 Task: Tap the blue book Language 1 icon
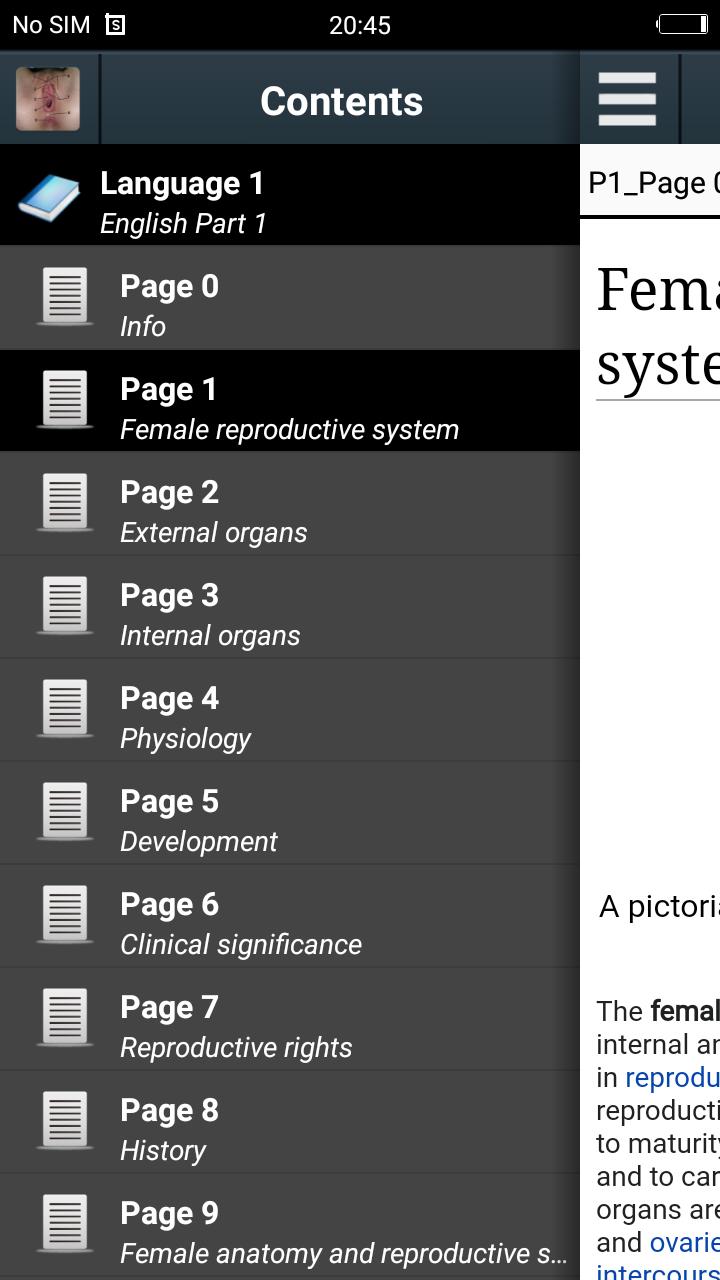click(x=49, y=198)
